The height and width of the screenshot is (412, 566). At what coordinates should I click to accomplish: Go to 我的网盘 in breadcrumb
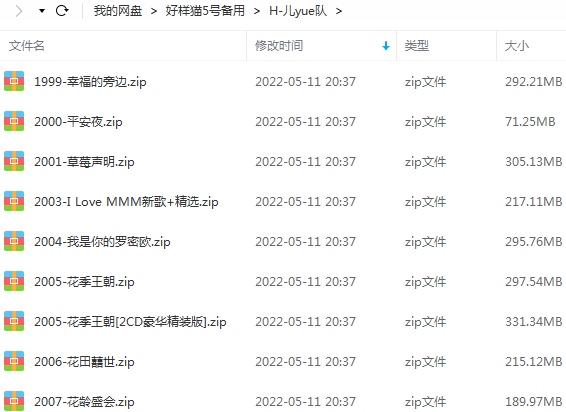(x=118, y=11)
